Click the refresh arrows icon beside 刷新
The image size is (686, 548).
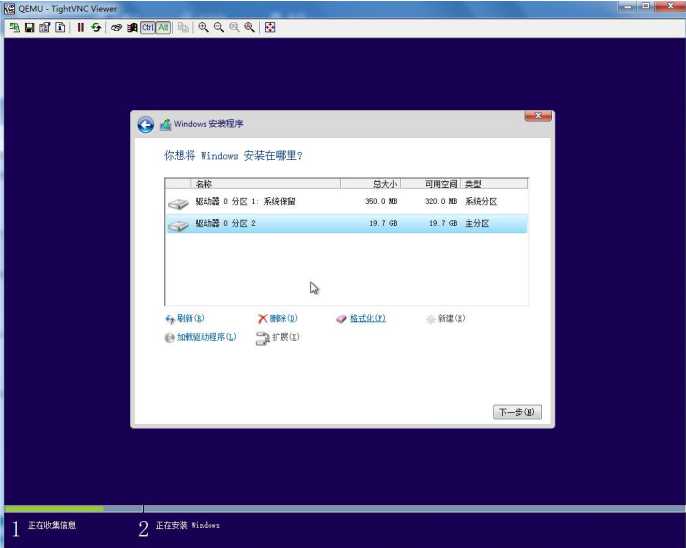pyautogui.click(x=170, y=319)
